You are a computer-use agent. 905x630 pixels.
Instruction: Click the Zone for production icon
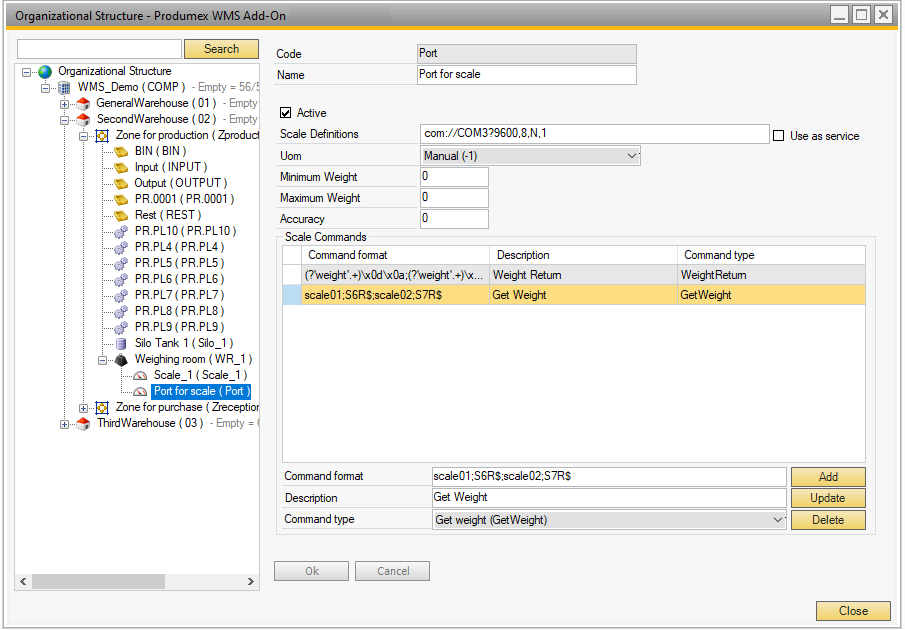[102, 135]
